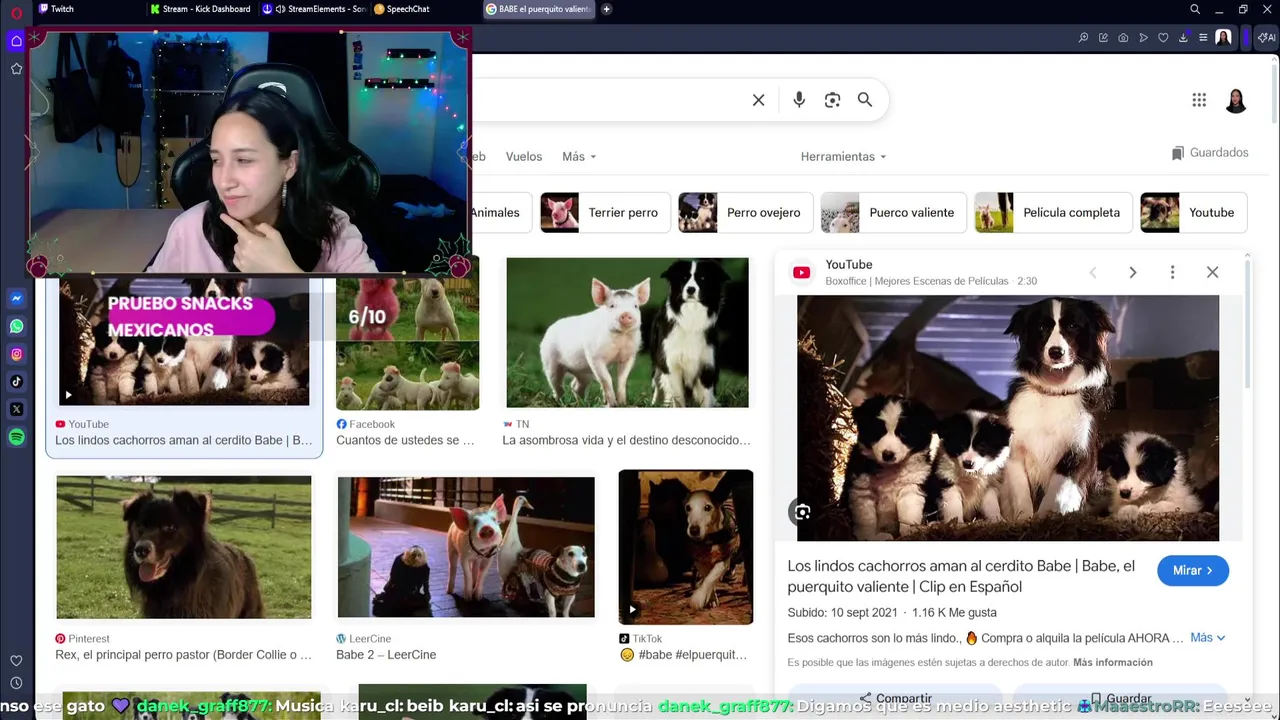Select the Youtube filter chip

[x=1193, y=213]
